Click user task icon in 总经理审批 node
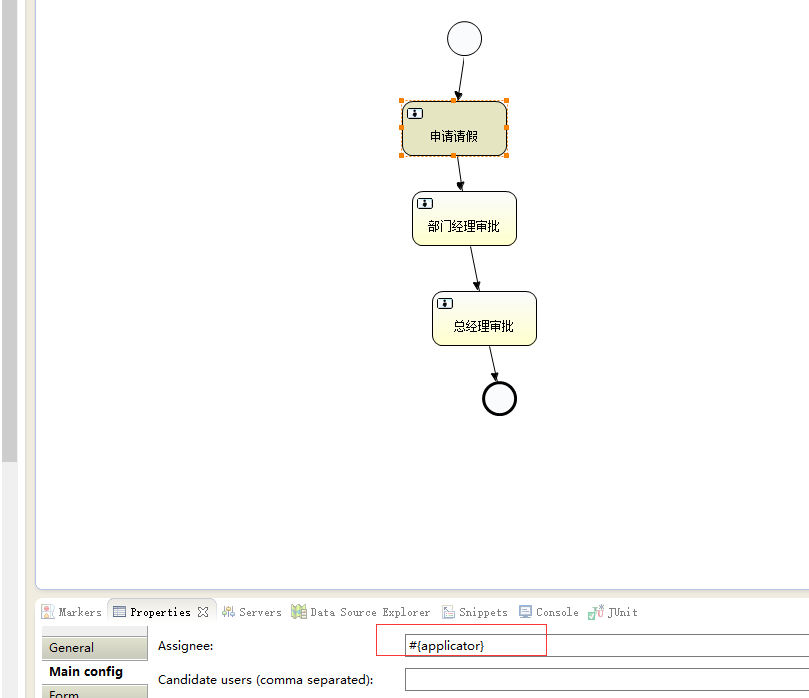The height and width of the screenshot is (698, 809). 445,303
